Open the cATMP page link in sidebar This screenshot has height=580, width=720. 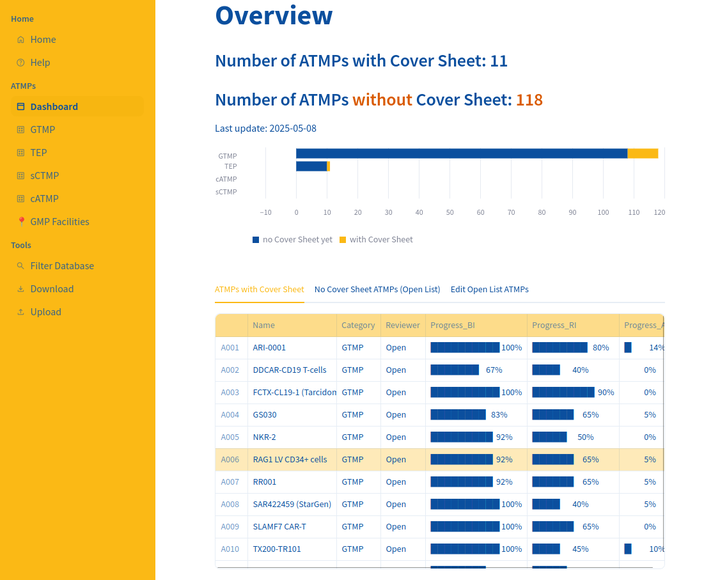[44, 199]
